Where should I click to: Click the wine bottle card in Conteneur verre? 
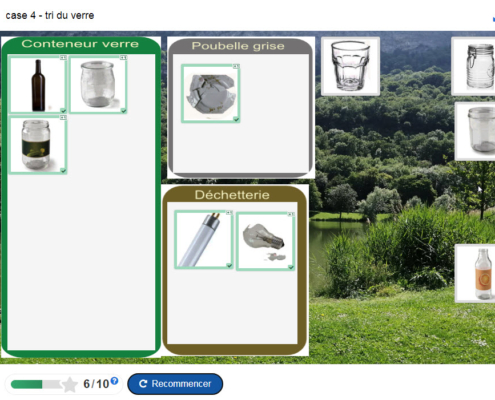[38, 85]
